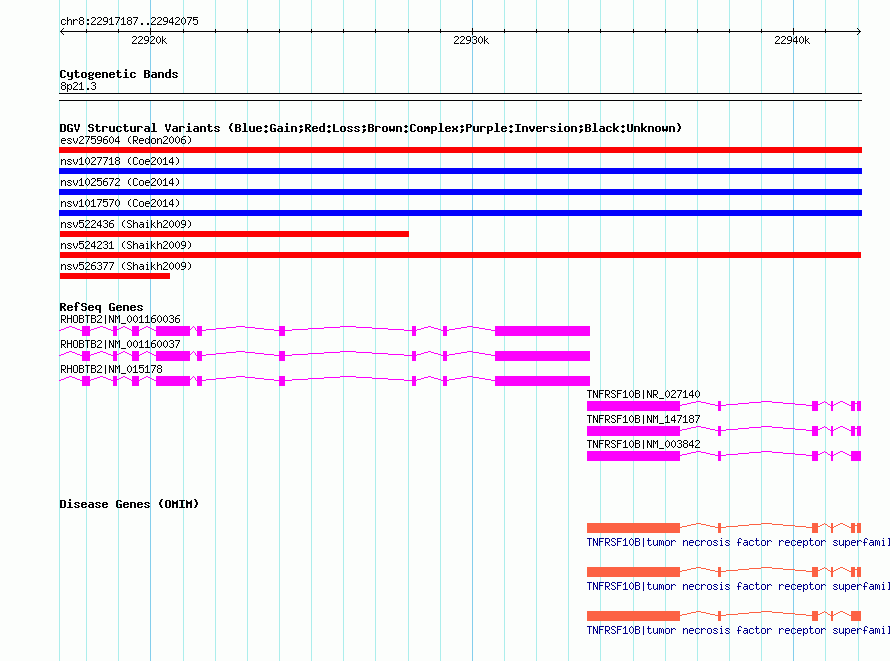This screenshot has height=661, width=890.
Task: Click the 22940k ruler label
Action: pyautogui.click(x=792, y=40)
